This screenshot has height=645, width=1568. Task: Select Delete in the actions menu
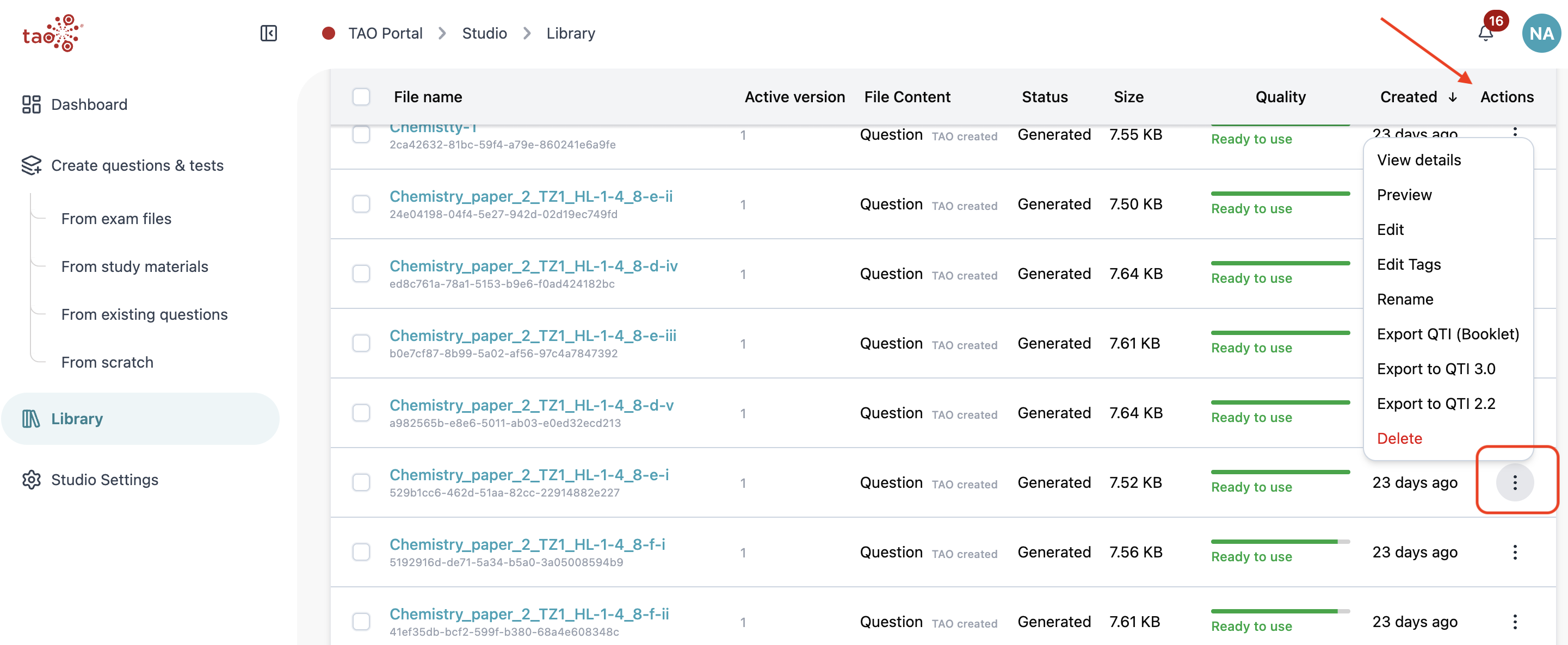1399,438
